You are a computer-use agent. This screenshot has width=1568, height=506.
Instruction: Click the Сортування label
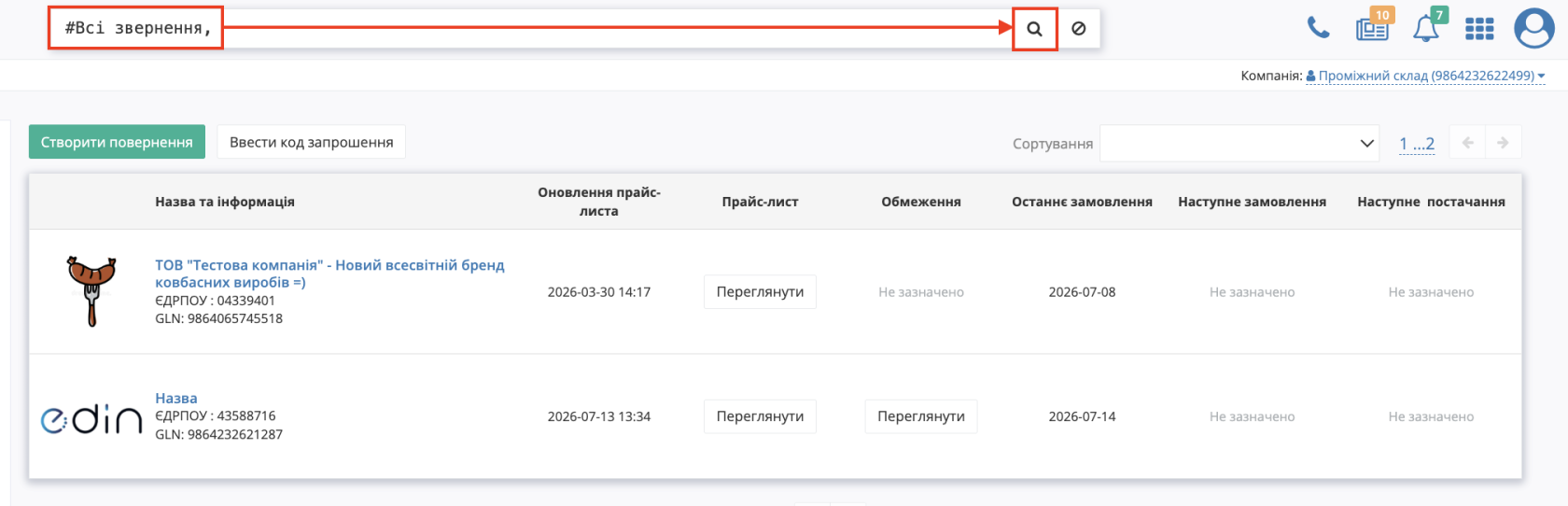click(1053, 144)
